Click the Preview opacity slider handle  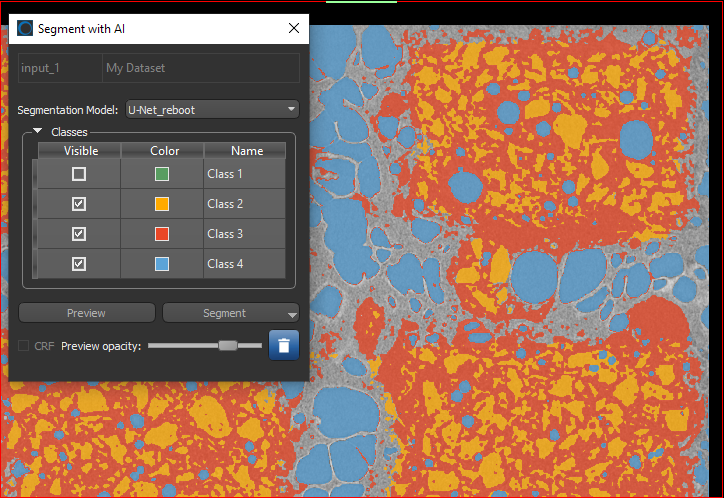[x=228, y=345]
